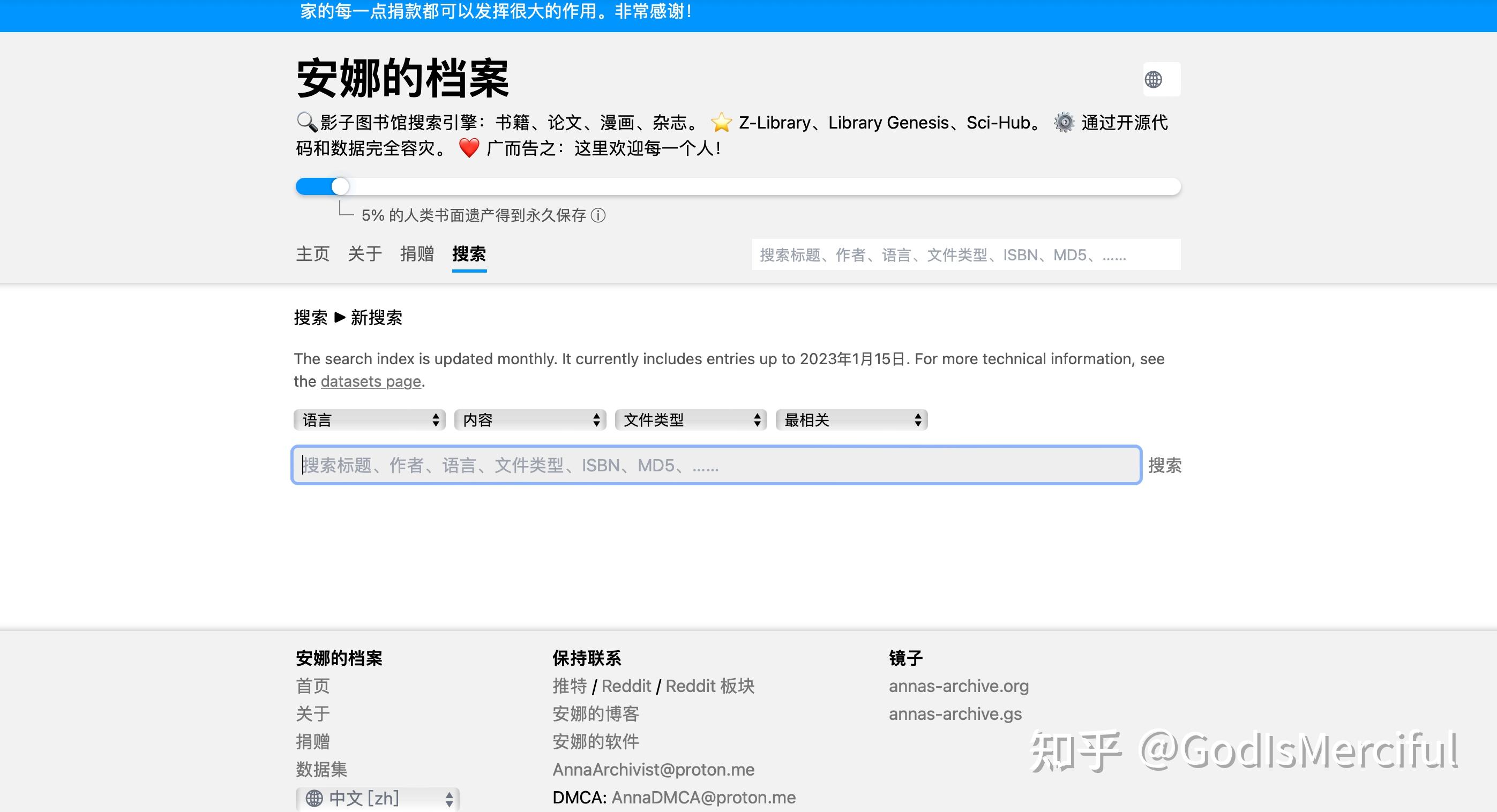This screenshot has height=812, width=1497.
Task: Open the 语言 filter dropdown
Action: [370, 419]
